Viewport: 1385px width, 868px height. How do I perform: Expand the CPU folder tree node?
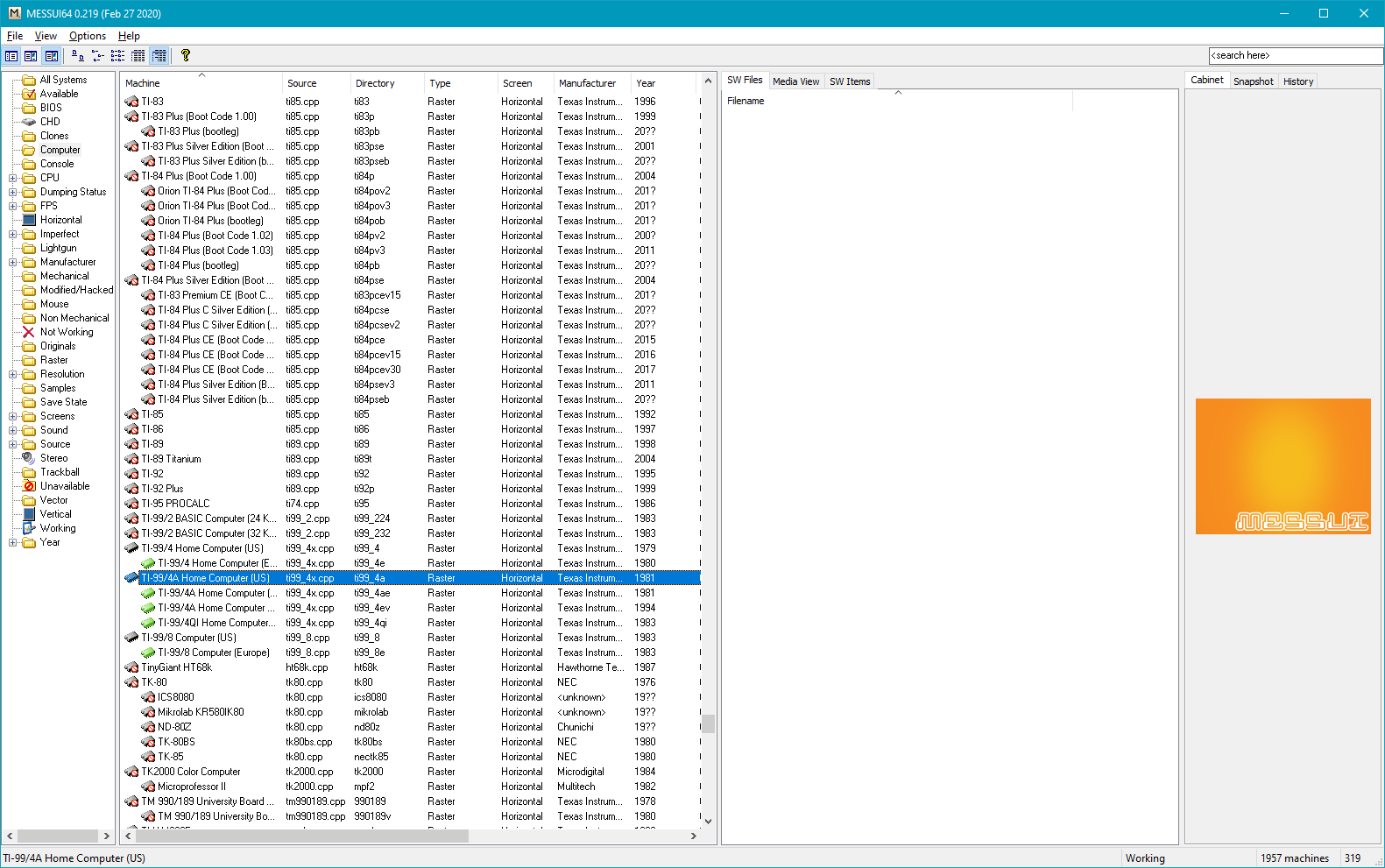(13, 178)
